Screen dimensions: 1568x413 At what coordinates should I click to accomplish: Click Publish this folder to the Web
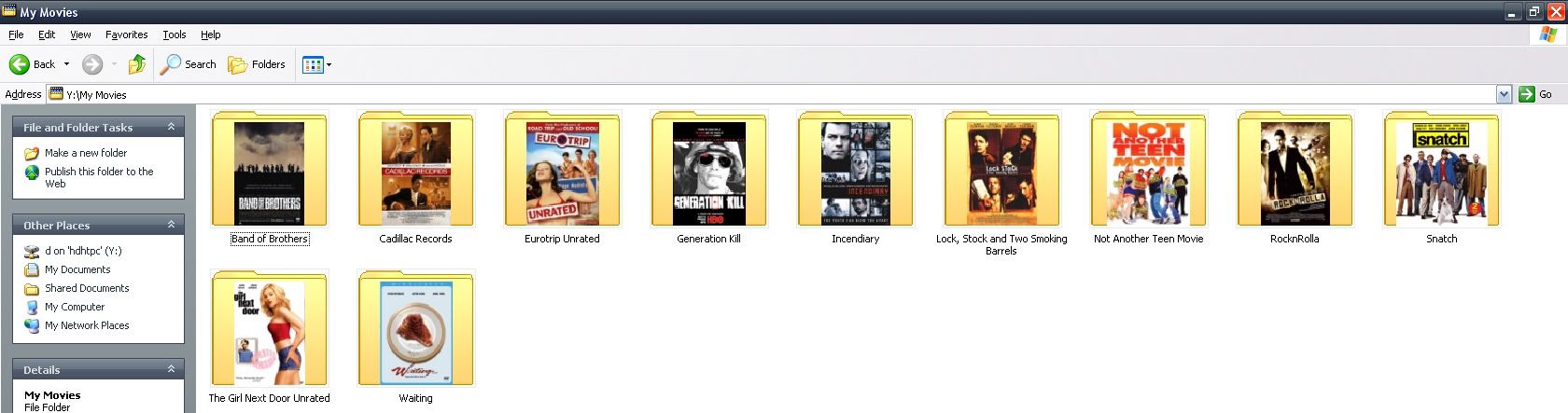pos(99,177)
